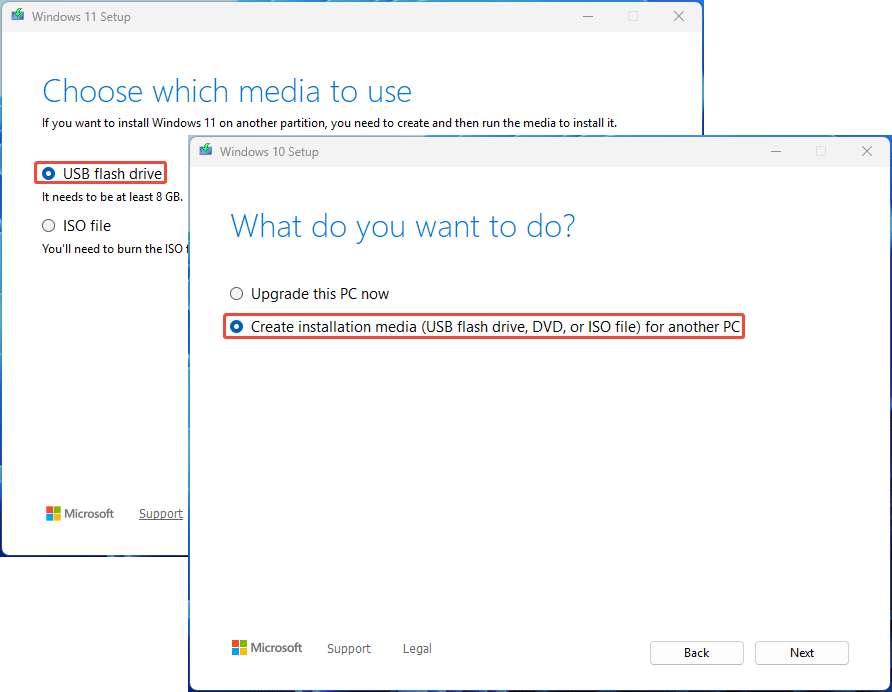This screenshot has height=692, width=892.
Task: Click the Windows 10 Setup title bar icon
Action: click(x=205, y=151)
